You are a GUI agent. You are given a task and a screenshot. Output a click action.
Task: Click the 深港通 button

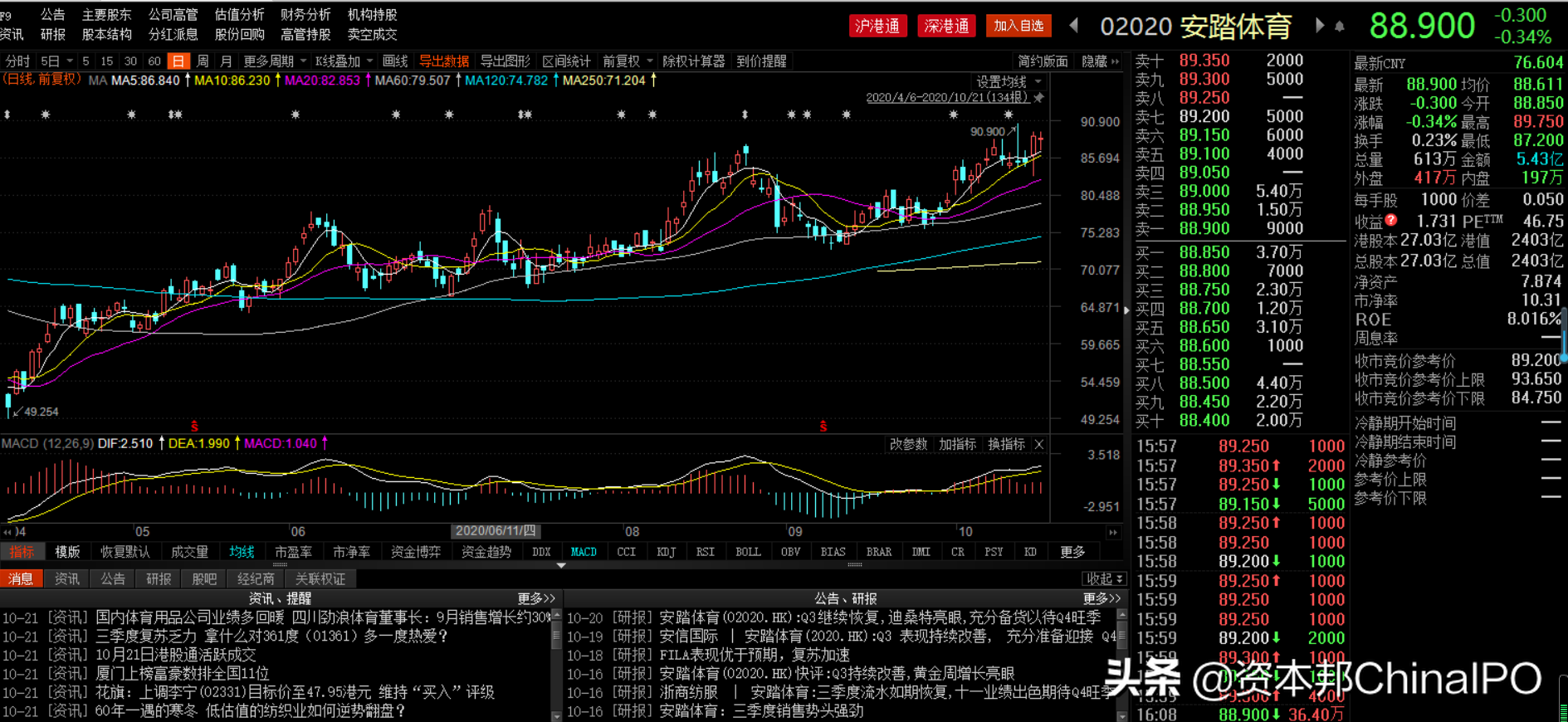[x=947, y=26]
